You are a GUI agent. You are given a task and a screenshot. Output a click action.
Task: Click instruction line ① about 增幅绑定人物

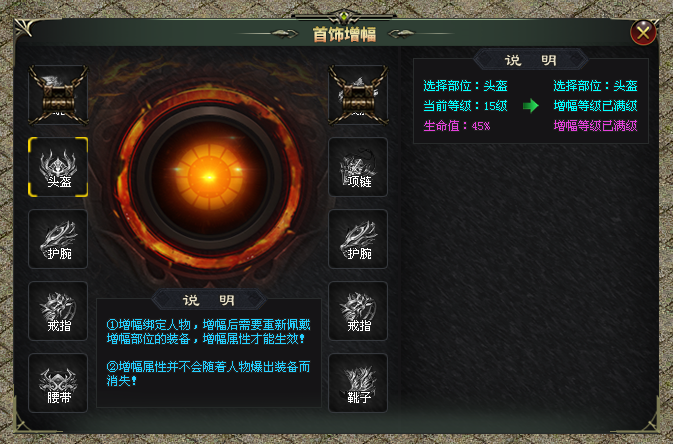[x=209, y=331]
